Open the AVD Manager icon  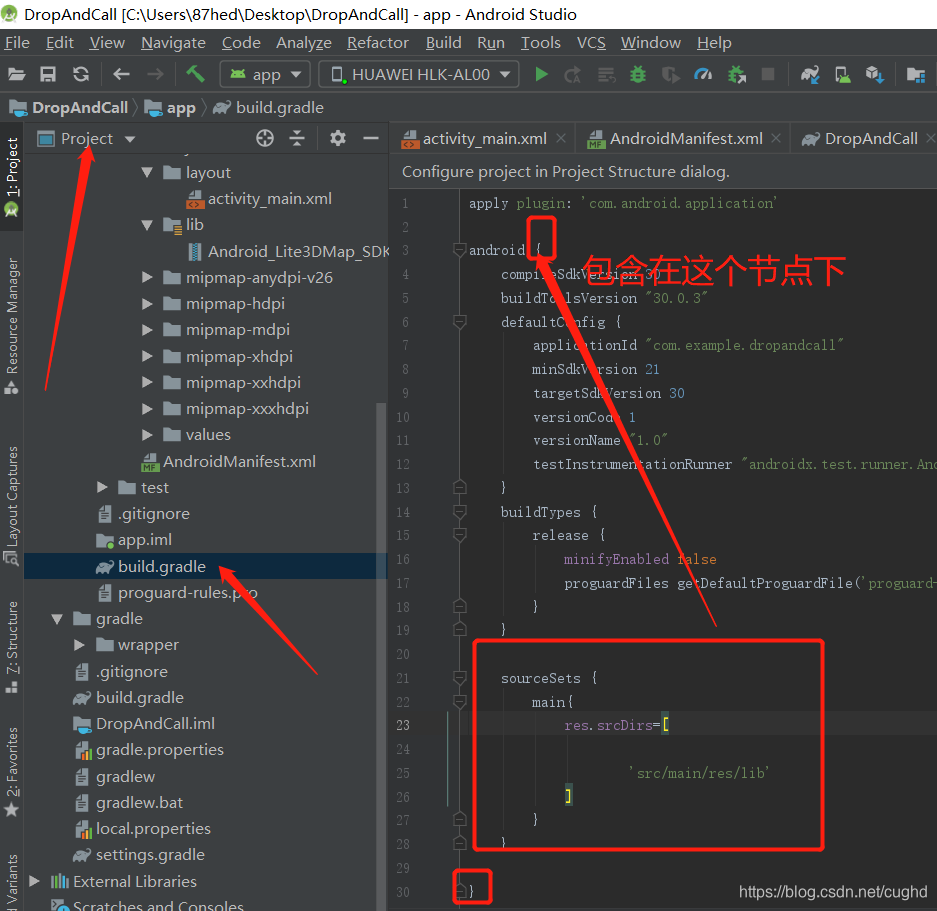[843, 75]
